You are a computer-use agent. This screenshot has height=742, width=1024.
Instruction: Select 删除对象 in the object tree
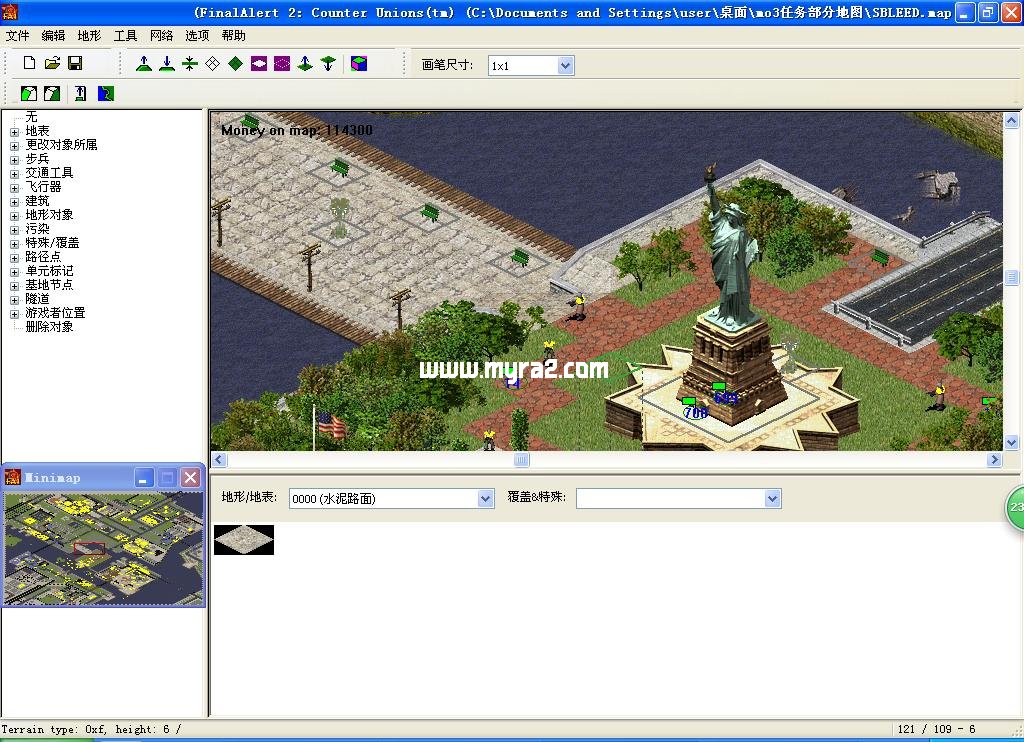(x=49, y=327)
